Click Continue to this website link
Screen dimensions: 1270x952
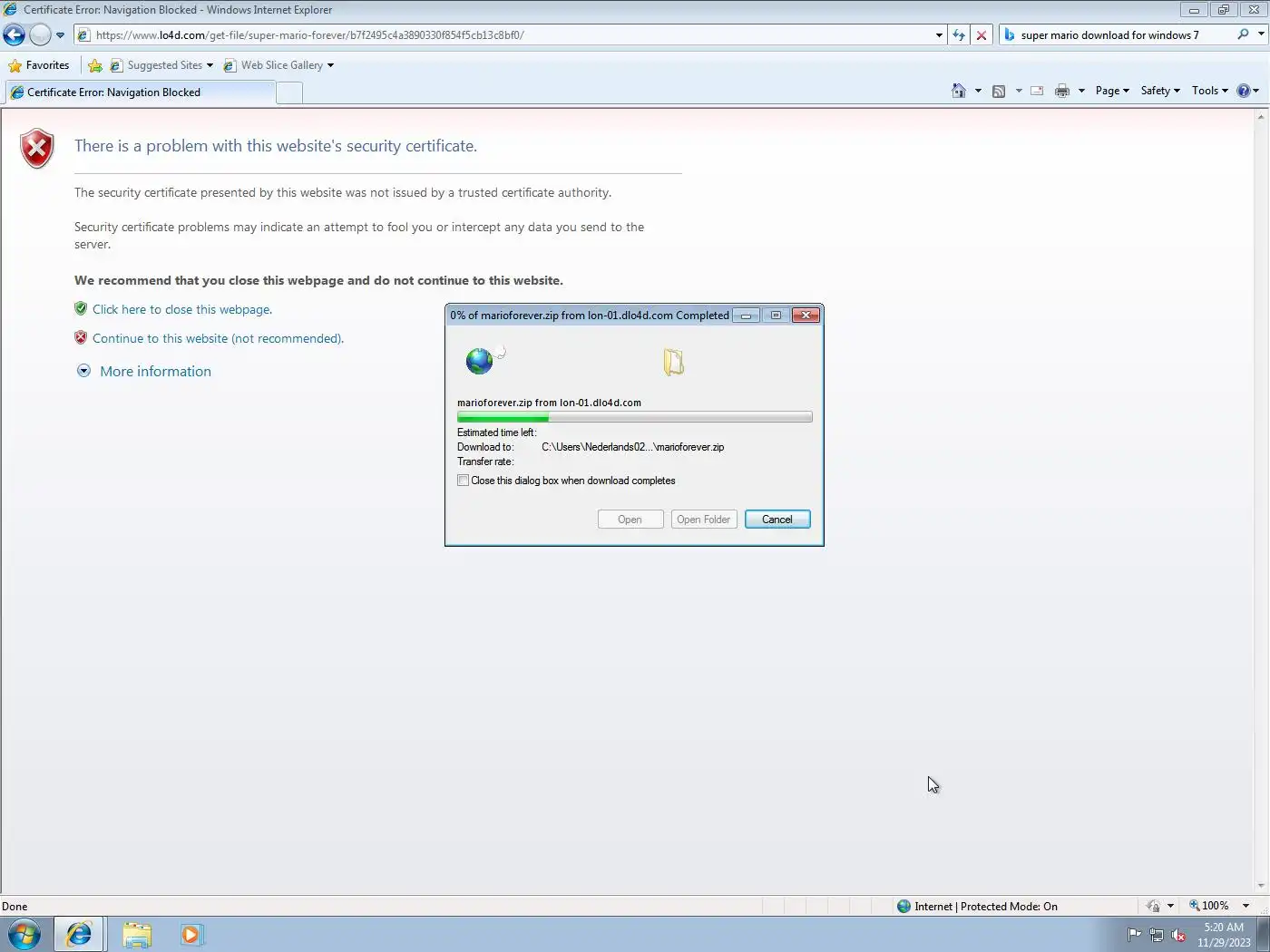218,338
